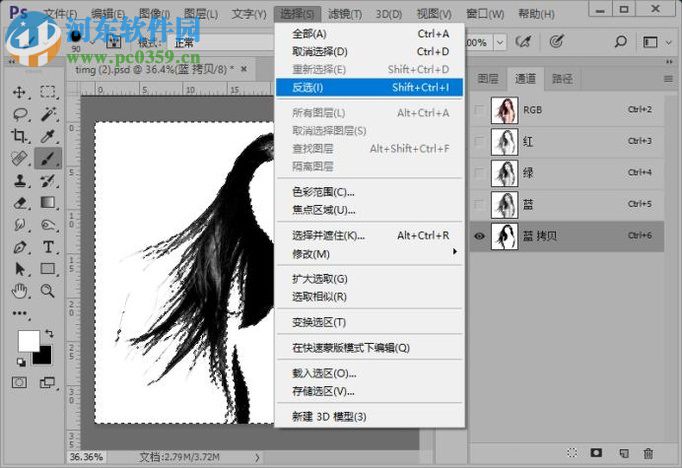Swap foreground and background colors
Screen dimensions: 682x468
click(49, 334)
